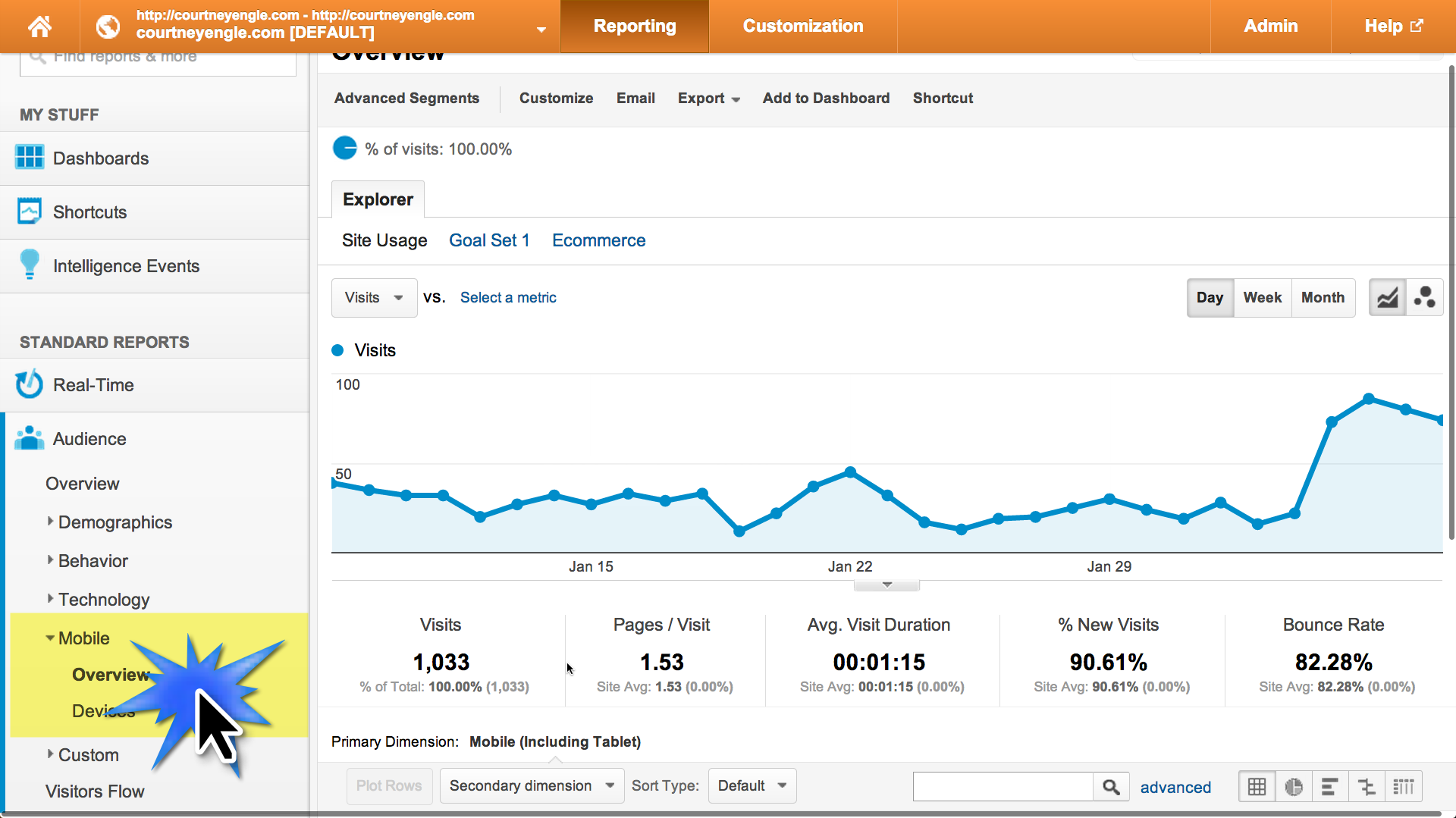The width and height of the screenshot is (1456, 818).
Task: Switch to Goal Set 1
Action: pyautogui.click(x=489, y=240)
